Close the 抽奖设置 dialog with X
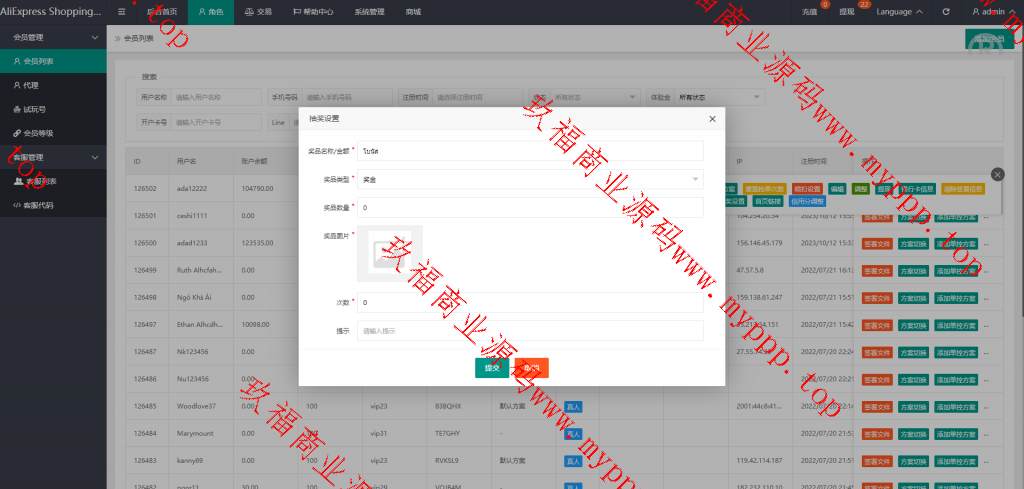The image size is (1024, 489). pos(712,119)
